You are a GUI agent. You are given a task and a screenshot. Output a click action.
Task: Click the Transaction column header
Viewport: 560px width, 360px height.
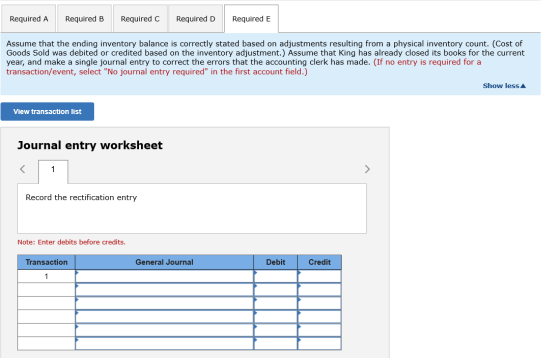[x=46, y=262]
